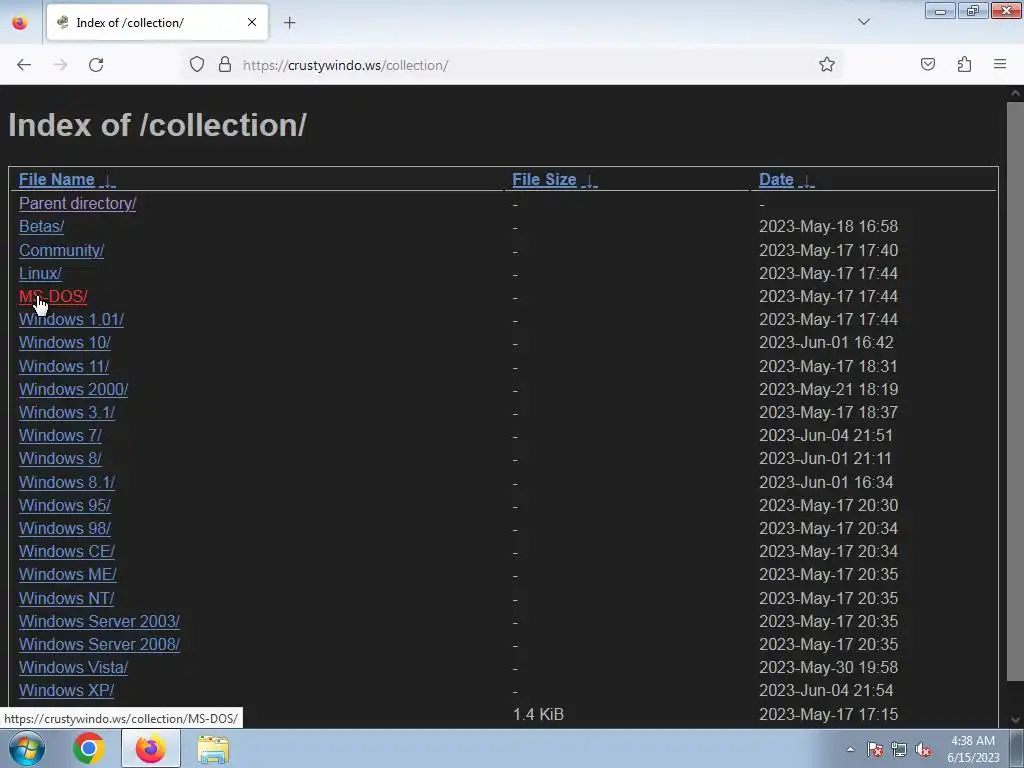Screen dimensions: 1024x768
Task: Open tracking protection shield icon
Action: (x=197, y=65)
